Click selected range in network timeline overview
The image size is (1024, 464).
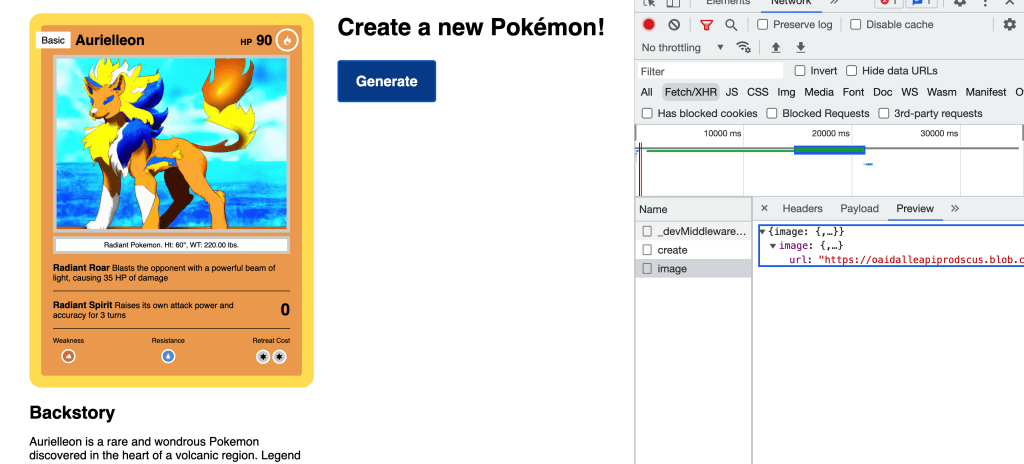click(x=829, y=150)
